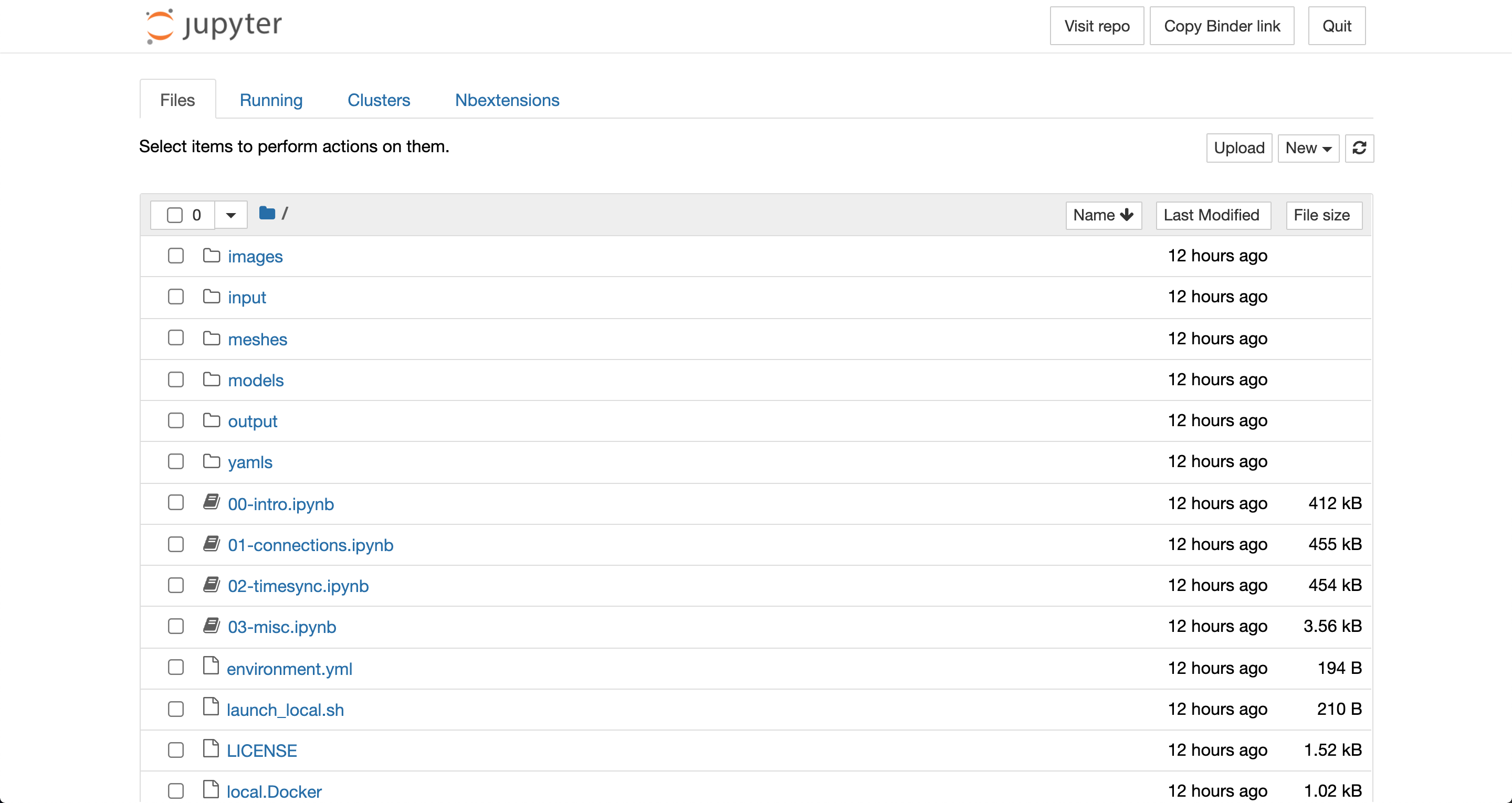Switch to the Nbextensions tab
The width and height of the screenshot is (1512, 803).
[x=507, y=100]
